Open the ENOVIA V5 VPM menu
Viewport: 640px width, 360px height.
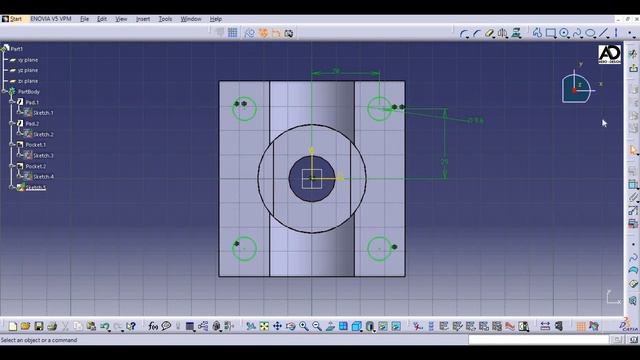point(51,19)
